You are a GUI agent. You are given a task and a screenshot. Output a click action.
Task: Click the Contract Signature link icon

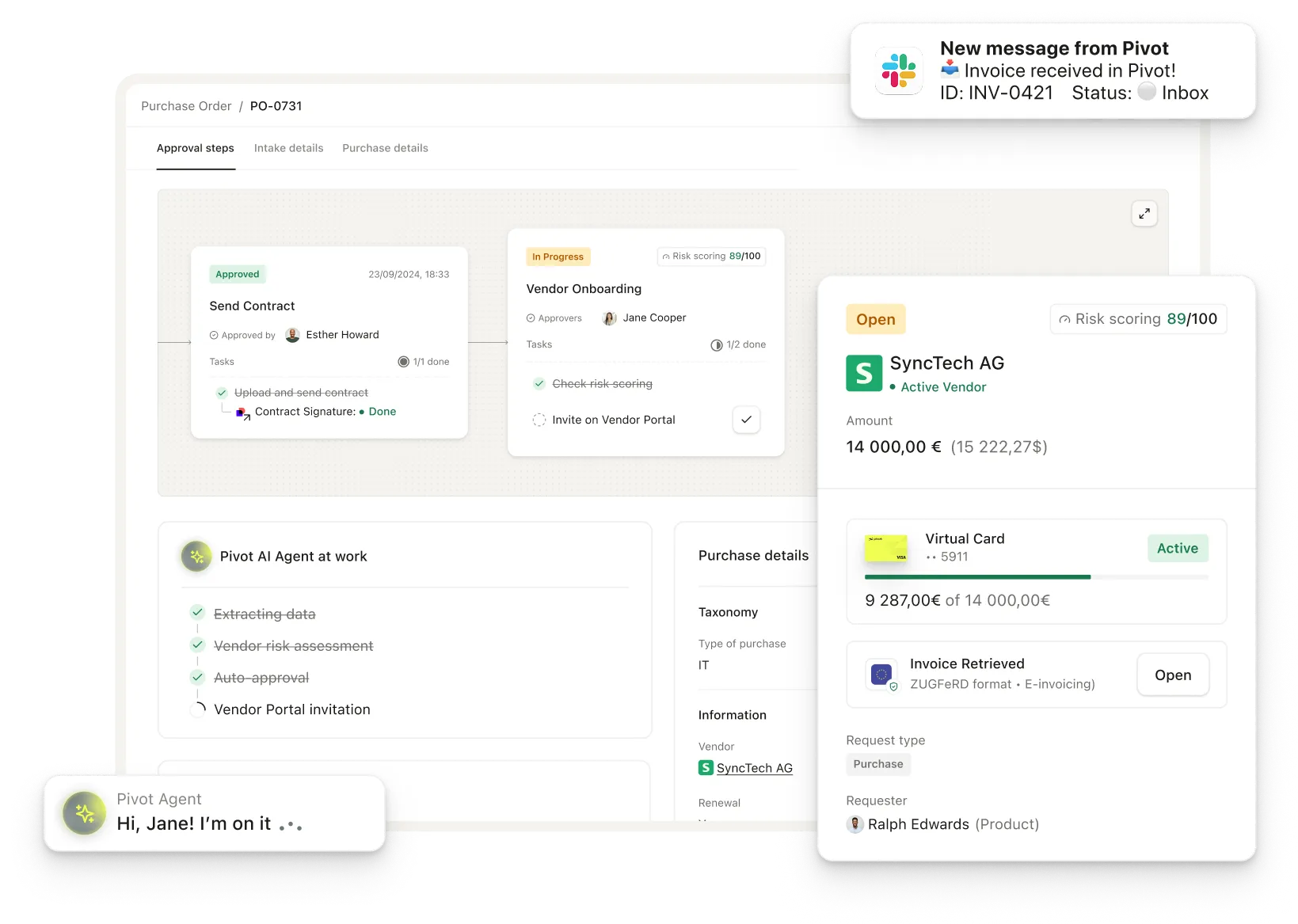coord(242,413)
